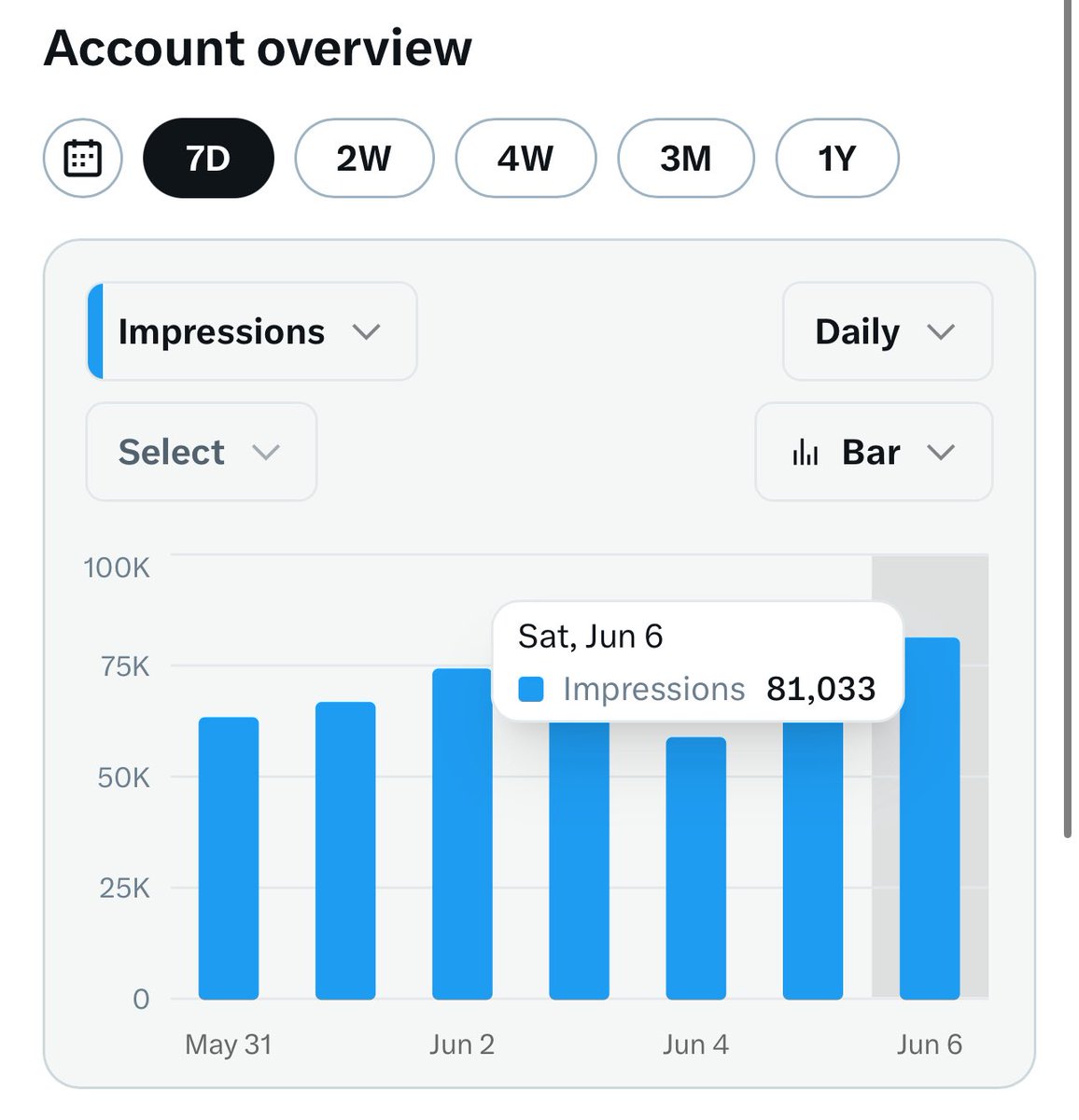
Task: Click the Jun 6 x-axis label
Action: 929,1044
